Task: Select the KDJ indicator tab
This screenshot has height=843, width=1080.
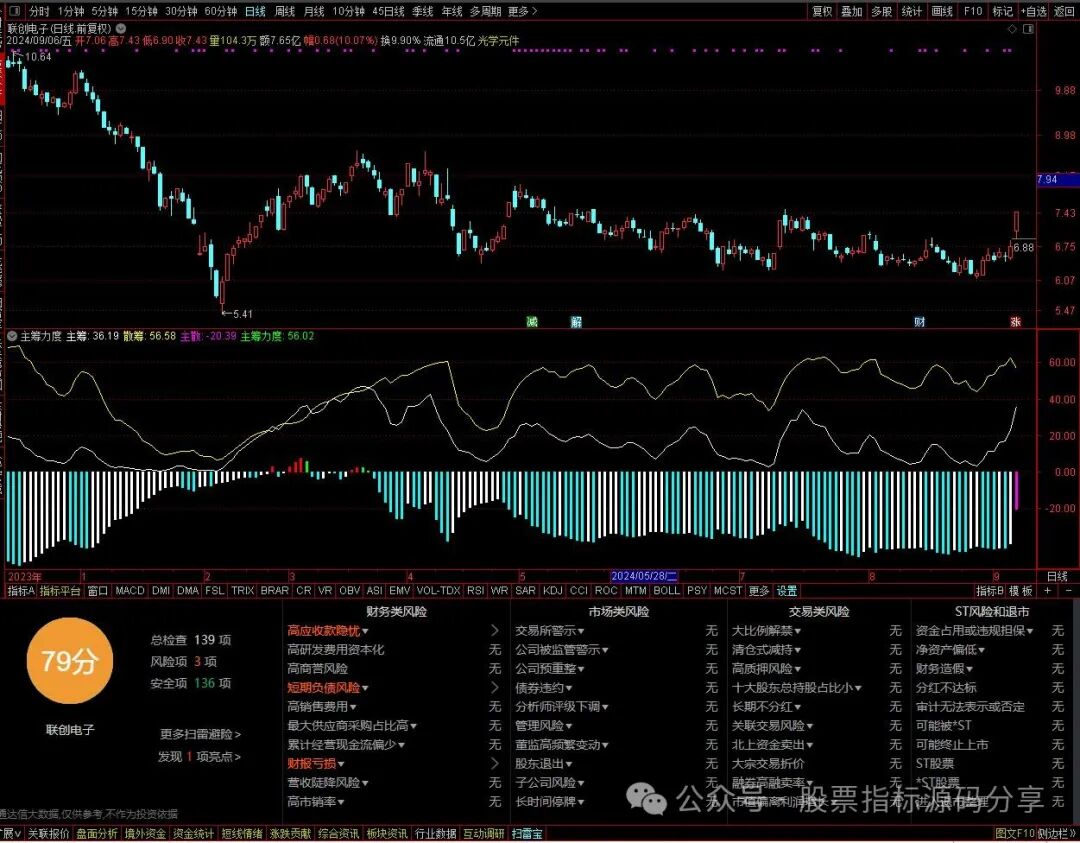Action: pyautogui.click(x=552, y=591)
